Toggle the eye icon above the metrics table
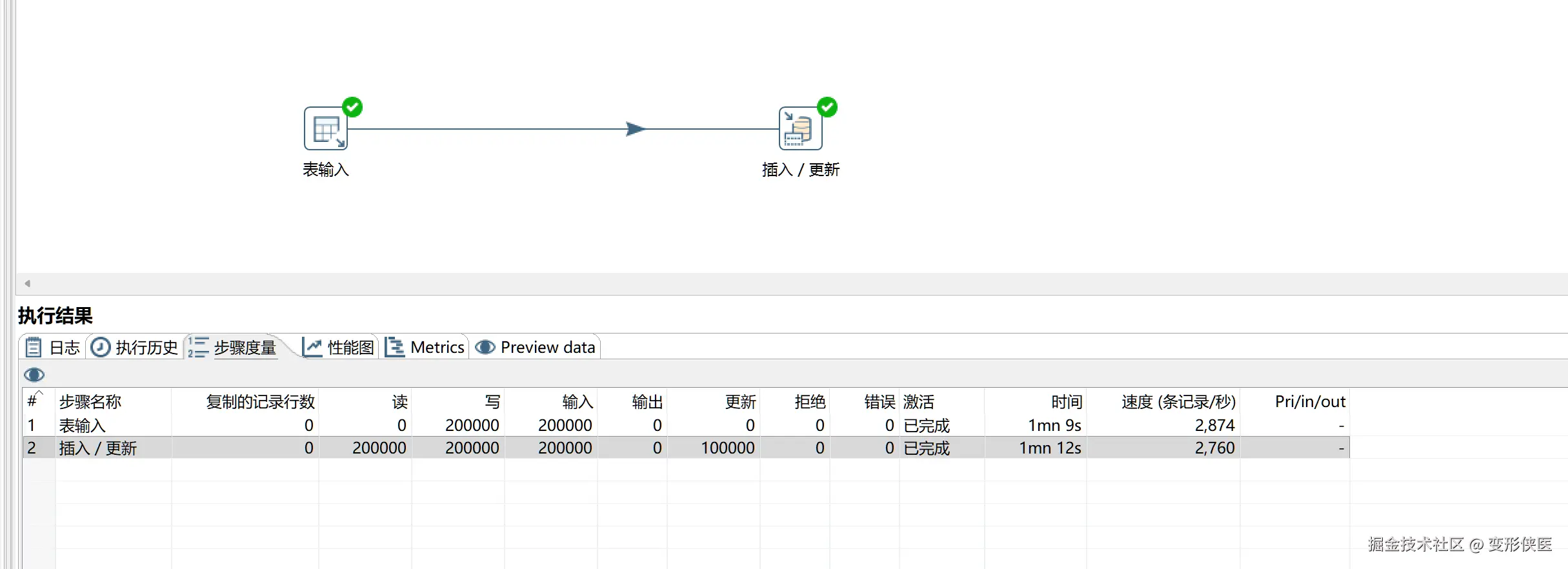The width and height of the screenshot is (1568, 569). (34, 375)
